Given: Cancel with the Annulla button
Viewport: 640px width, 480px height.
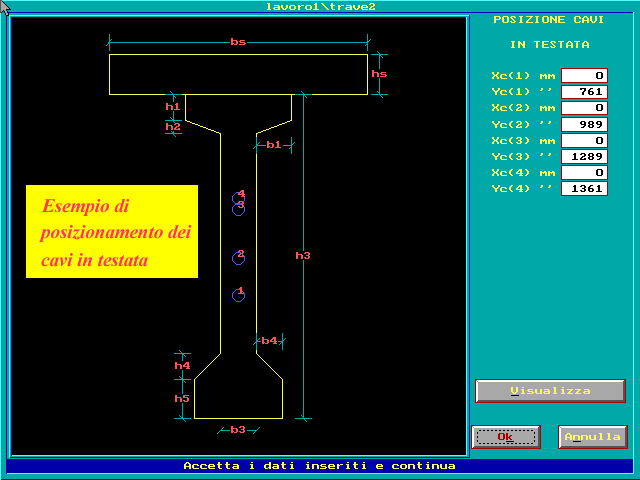Looking at the screenshot, I should coord(593,437).
